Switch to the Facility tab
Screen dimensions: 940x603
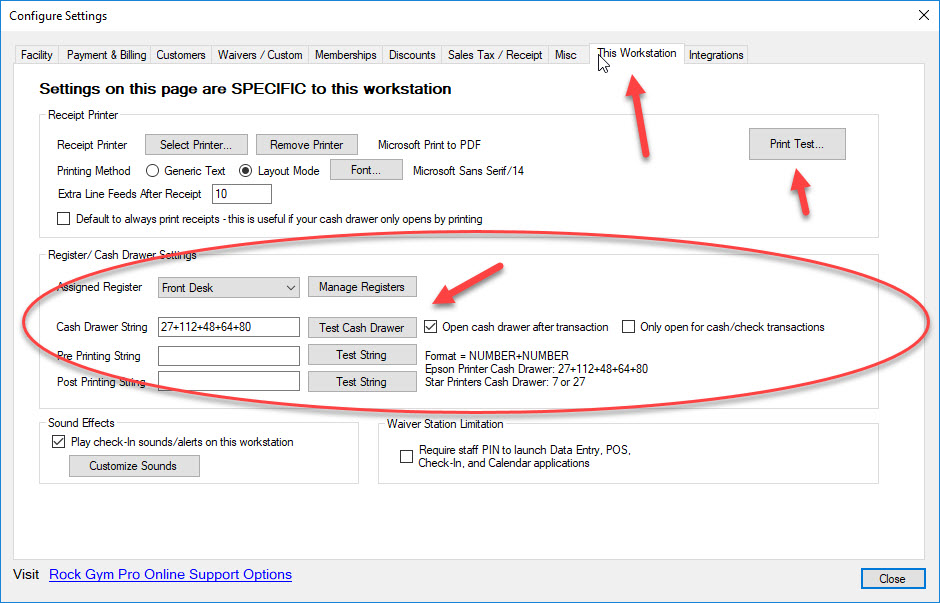pos(37,55)
